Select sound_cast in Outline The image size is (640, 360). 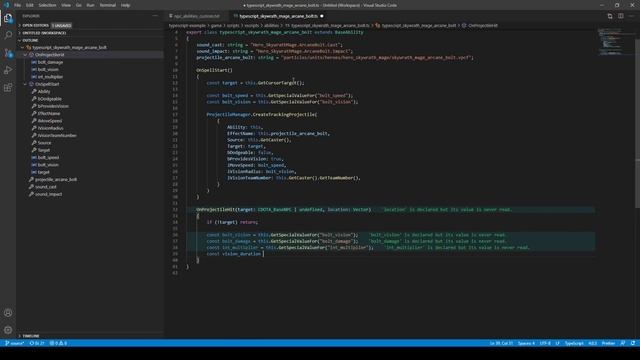click(x=46, y=187)
